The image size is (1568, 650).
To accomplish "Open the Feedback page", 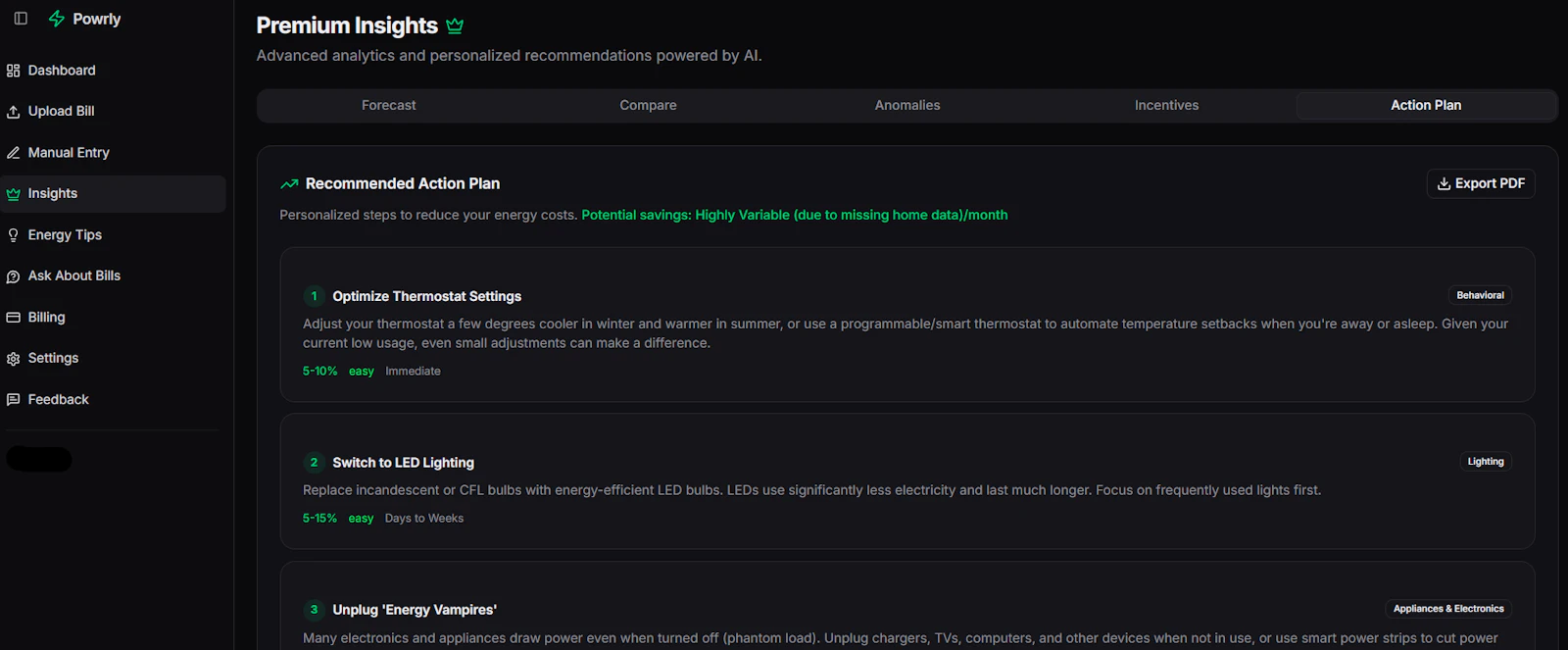I will (x=113, y=400).
